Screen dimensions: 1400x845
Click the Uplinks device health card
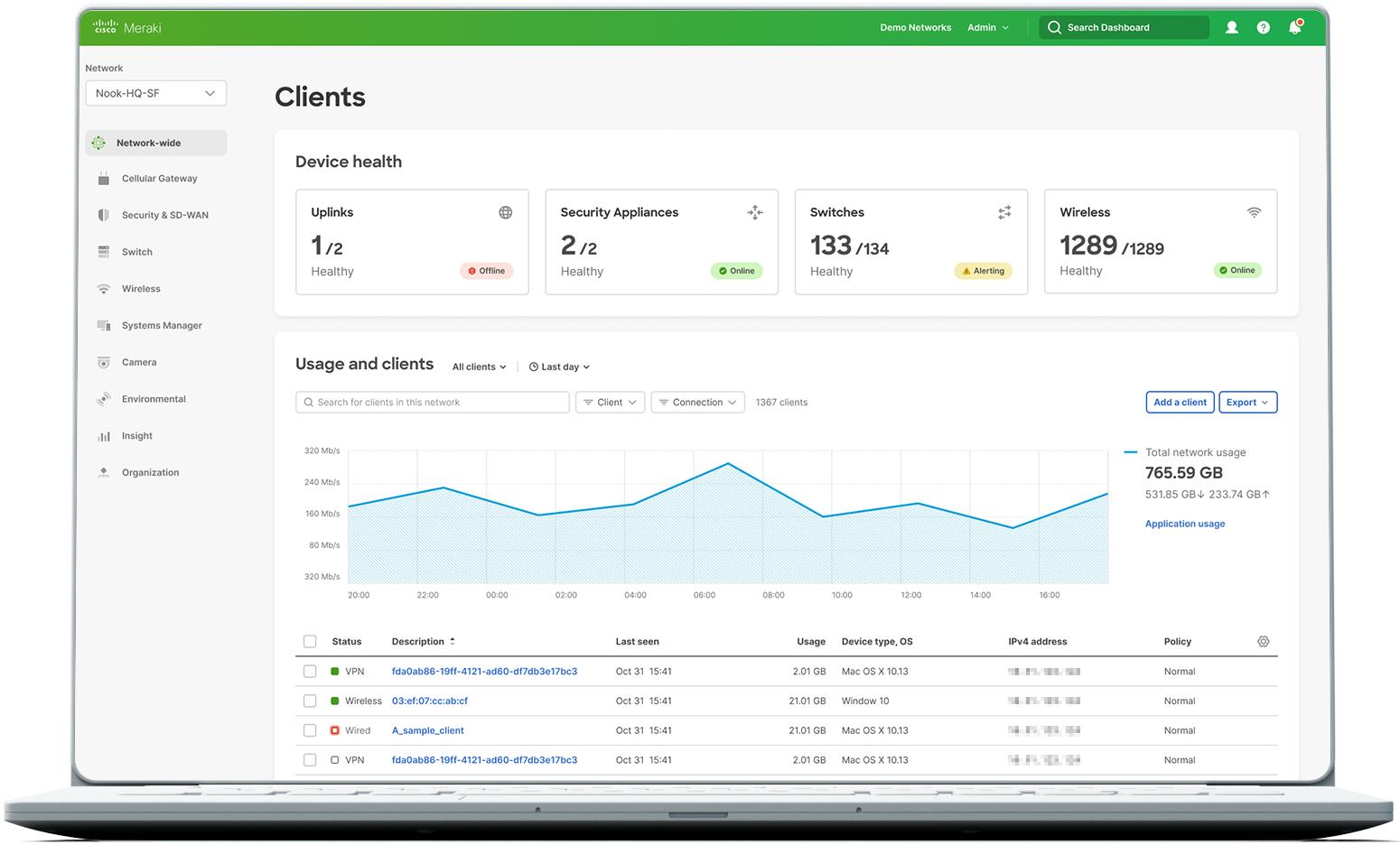(412, 241)
